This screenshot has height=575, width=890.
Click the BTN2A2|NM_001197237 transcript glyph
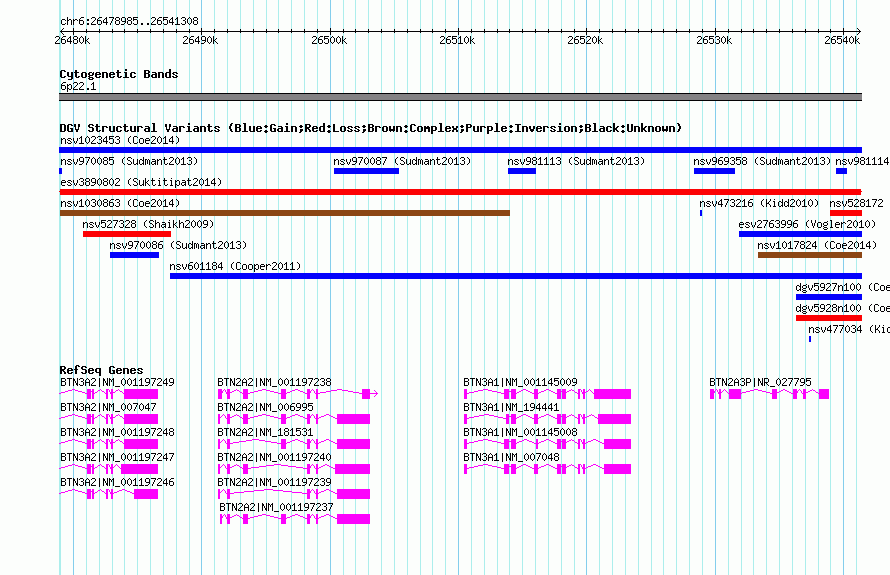click(x=295, y=519)
